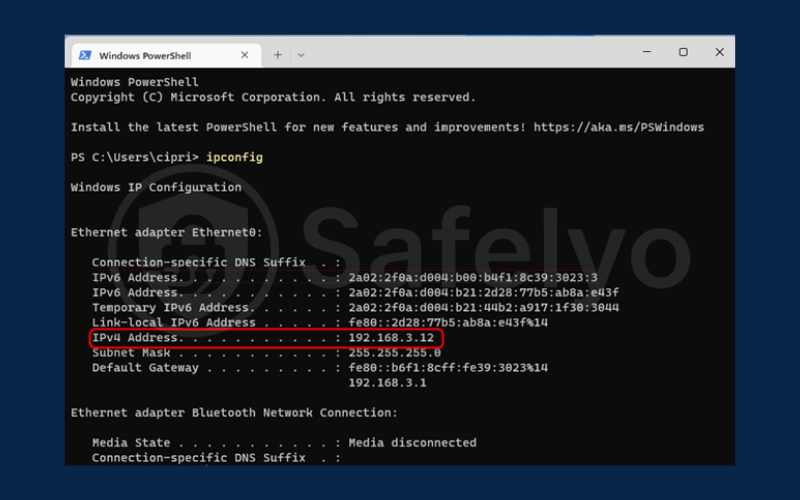Open the new tab profile dropdown arrow
Screen dimensions: 800x500
pyautogui.click(x=301, y=55)
